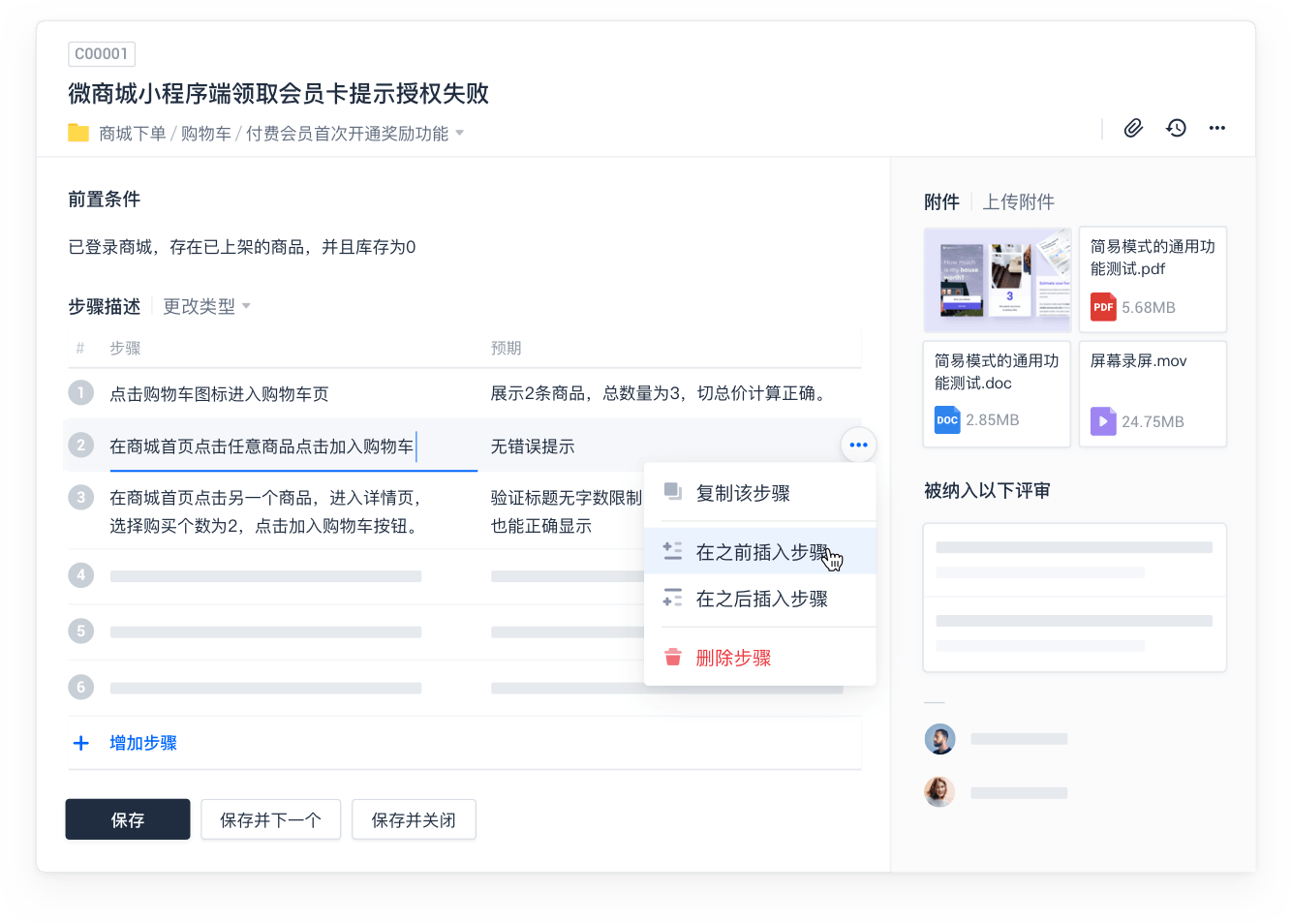Click the 上传附件 link
This screenshot has width=1292, height=924.
[x=1018, y=202]
